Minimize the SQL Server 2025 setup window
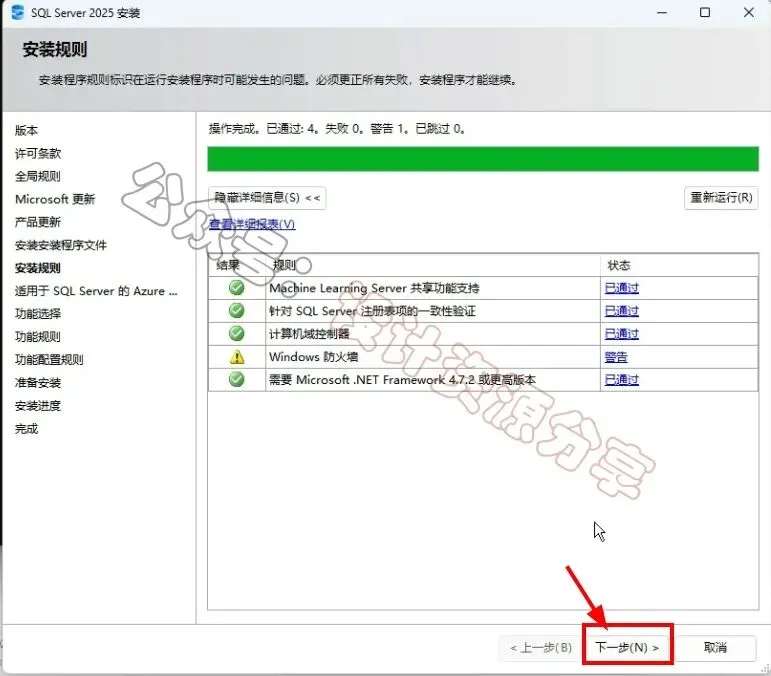 click(x=662, y=12)
